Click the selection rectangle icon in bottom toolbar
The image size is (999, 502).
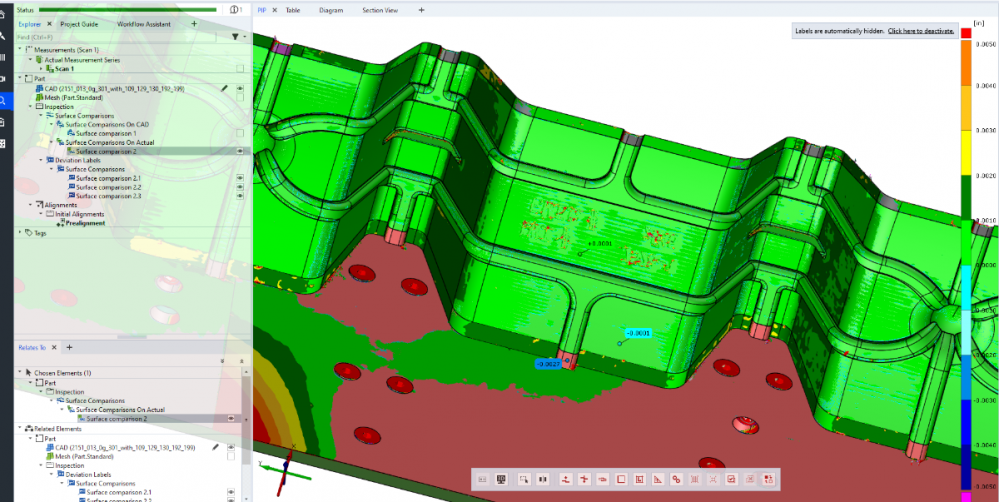coord(523,480)
